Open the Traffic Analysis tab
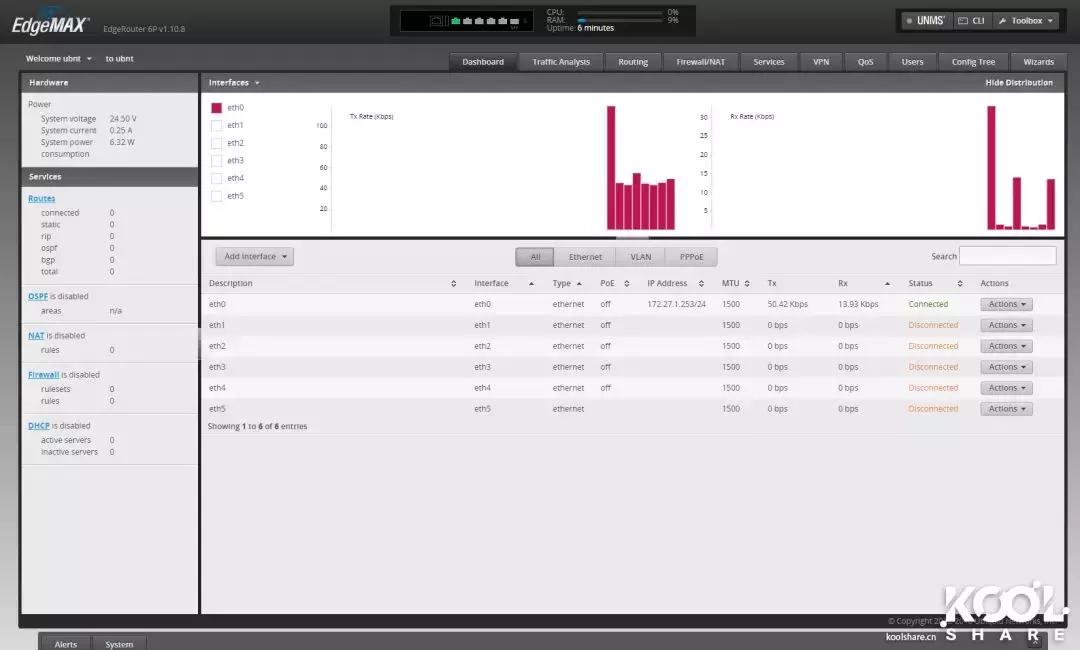The image size is (1080, 650). click(x=561, y=62)
